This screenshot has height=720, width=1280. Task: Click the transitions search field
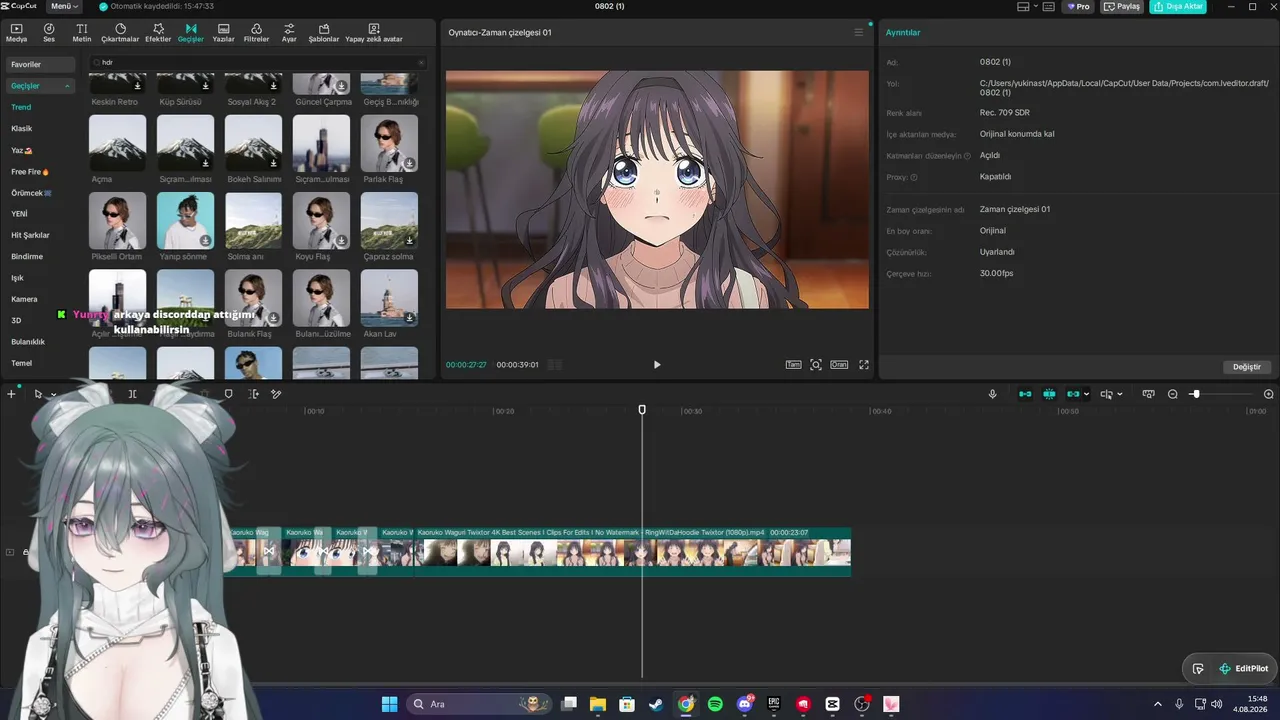point(258,62)
